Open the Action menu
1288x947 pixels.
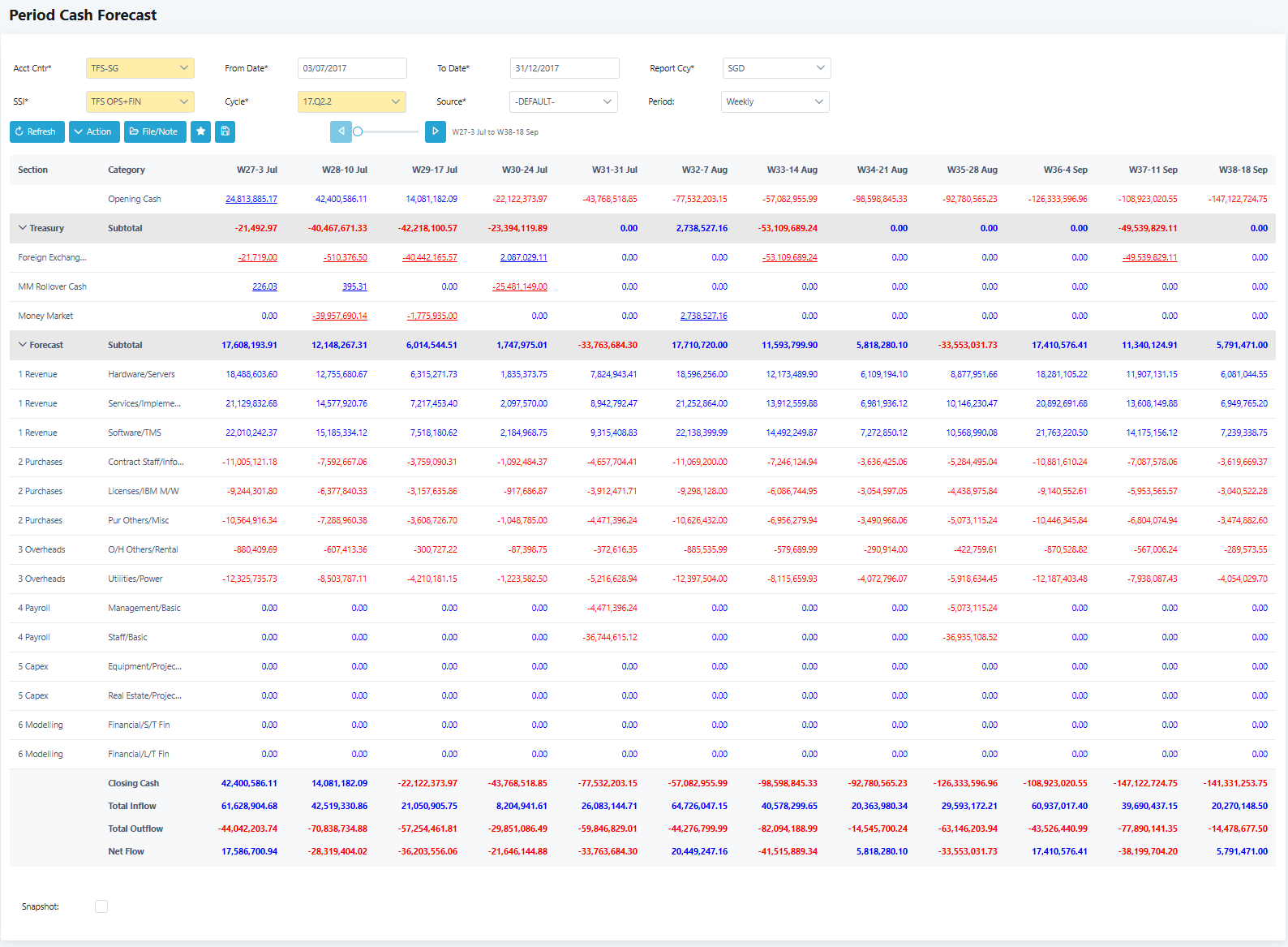94,131
